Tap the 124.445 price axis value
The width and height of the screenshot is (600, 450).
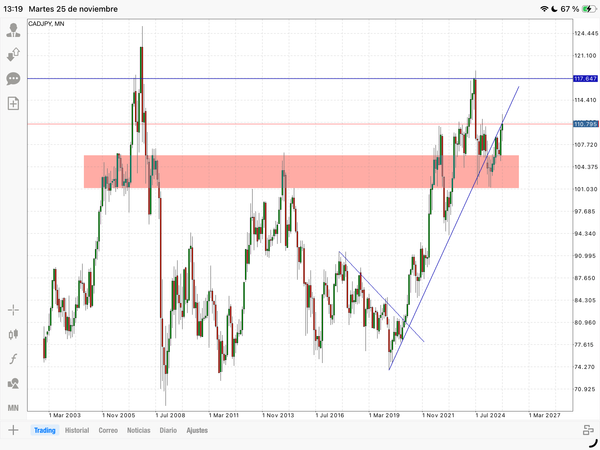(x=585, y=34)
